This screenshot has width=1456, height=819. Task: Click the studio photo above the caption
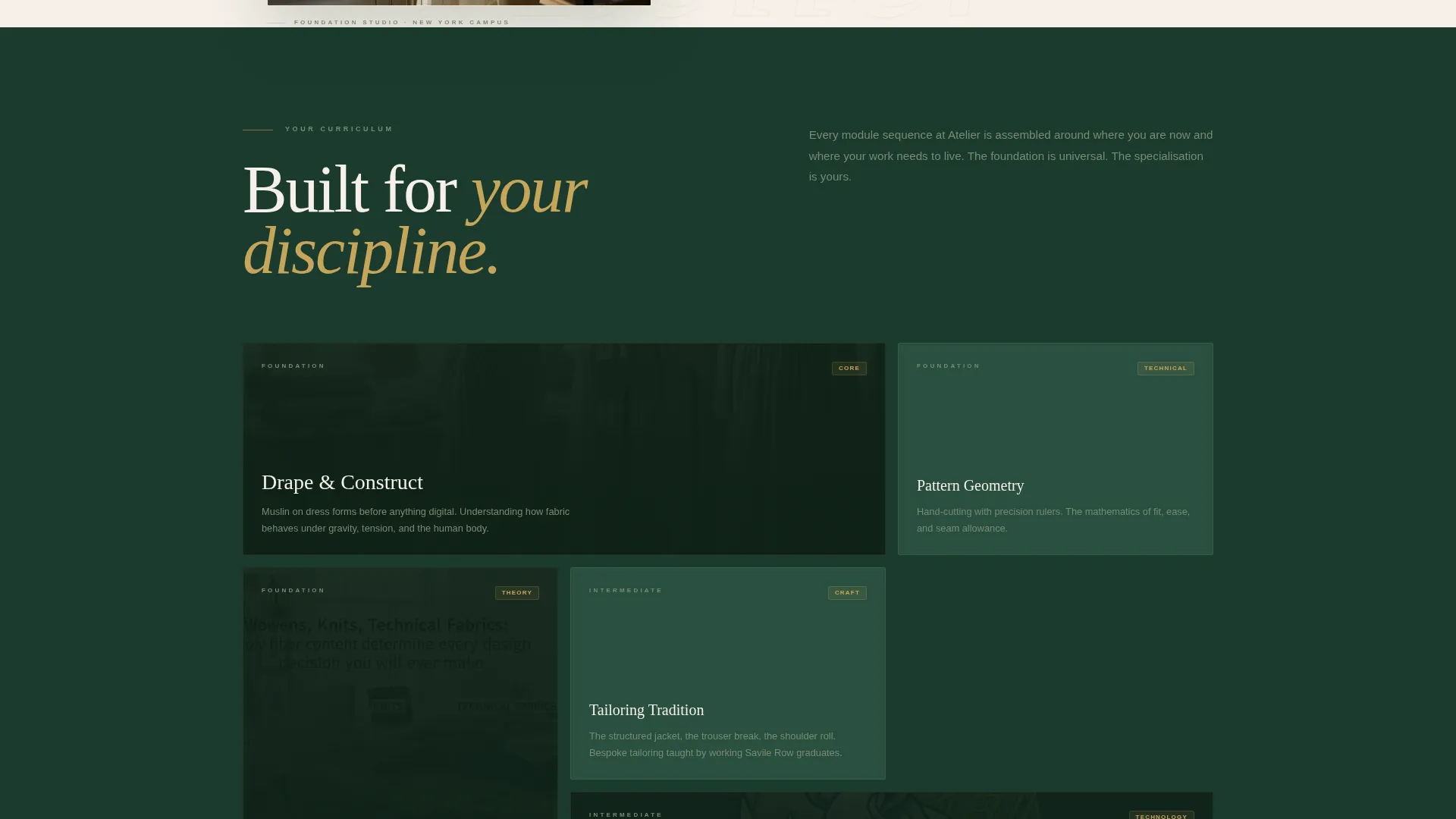[459, 2]
